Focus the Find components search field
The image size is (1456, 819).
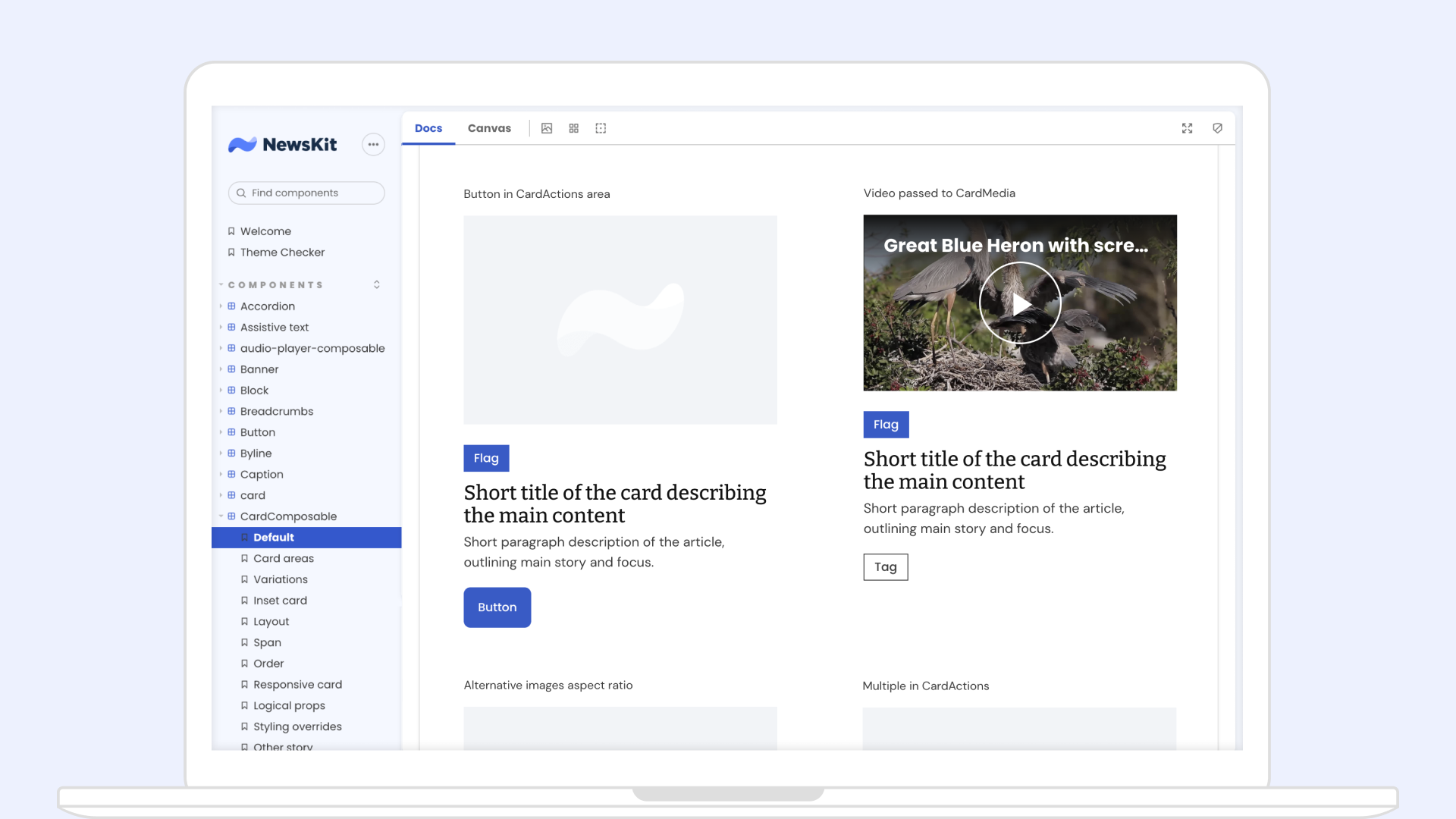(x=306, y=193)
